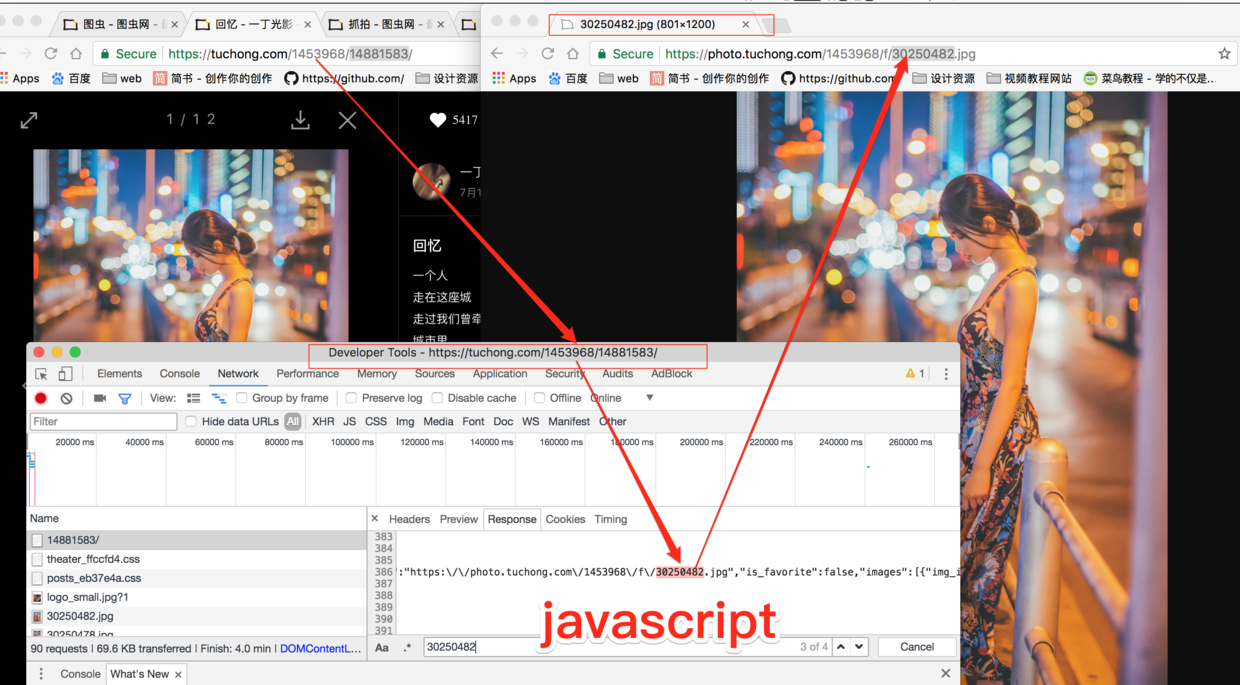
Task: Filter requests by XHR type
Action: tap(323, 422)
